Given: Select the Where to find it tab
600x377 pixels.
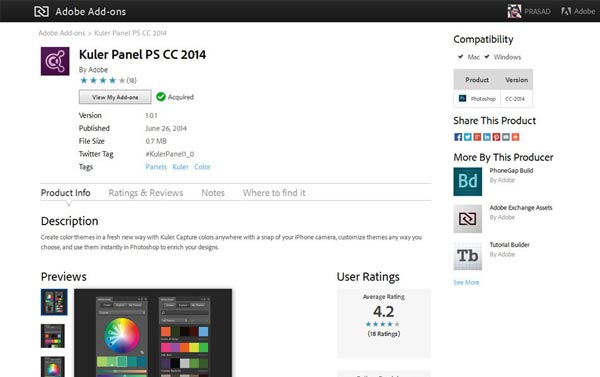Looking at the screenshot, I should [274, 193].
